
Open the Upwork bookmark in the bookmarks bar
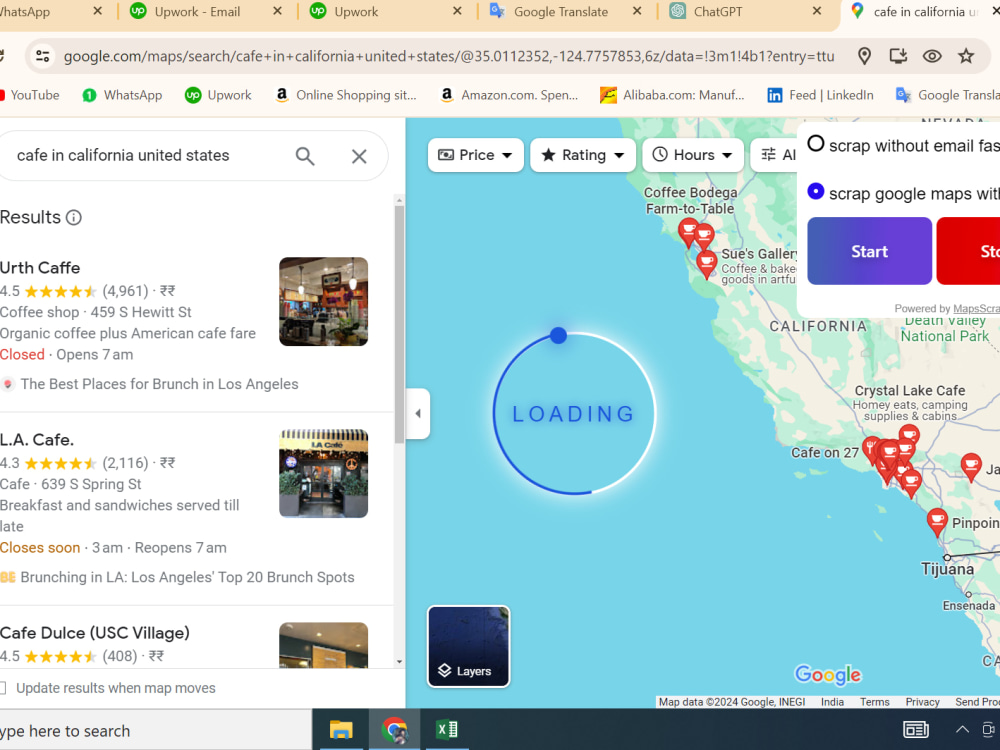218,95
